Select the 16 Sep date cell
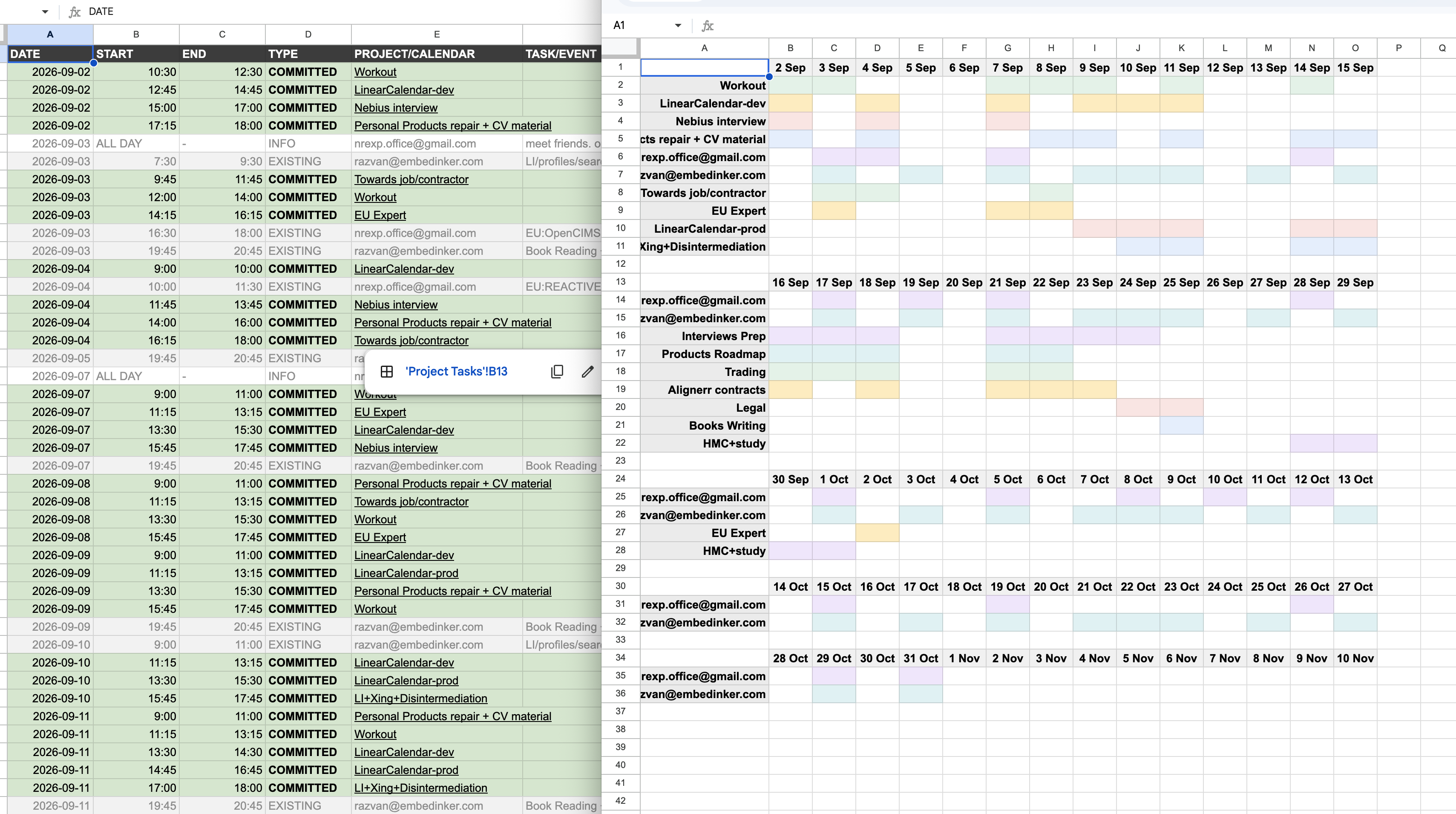Viewport: 1456px width, 814px height. click(790, 282)
